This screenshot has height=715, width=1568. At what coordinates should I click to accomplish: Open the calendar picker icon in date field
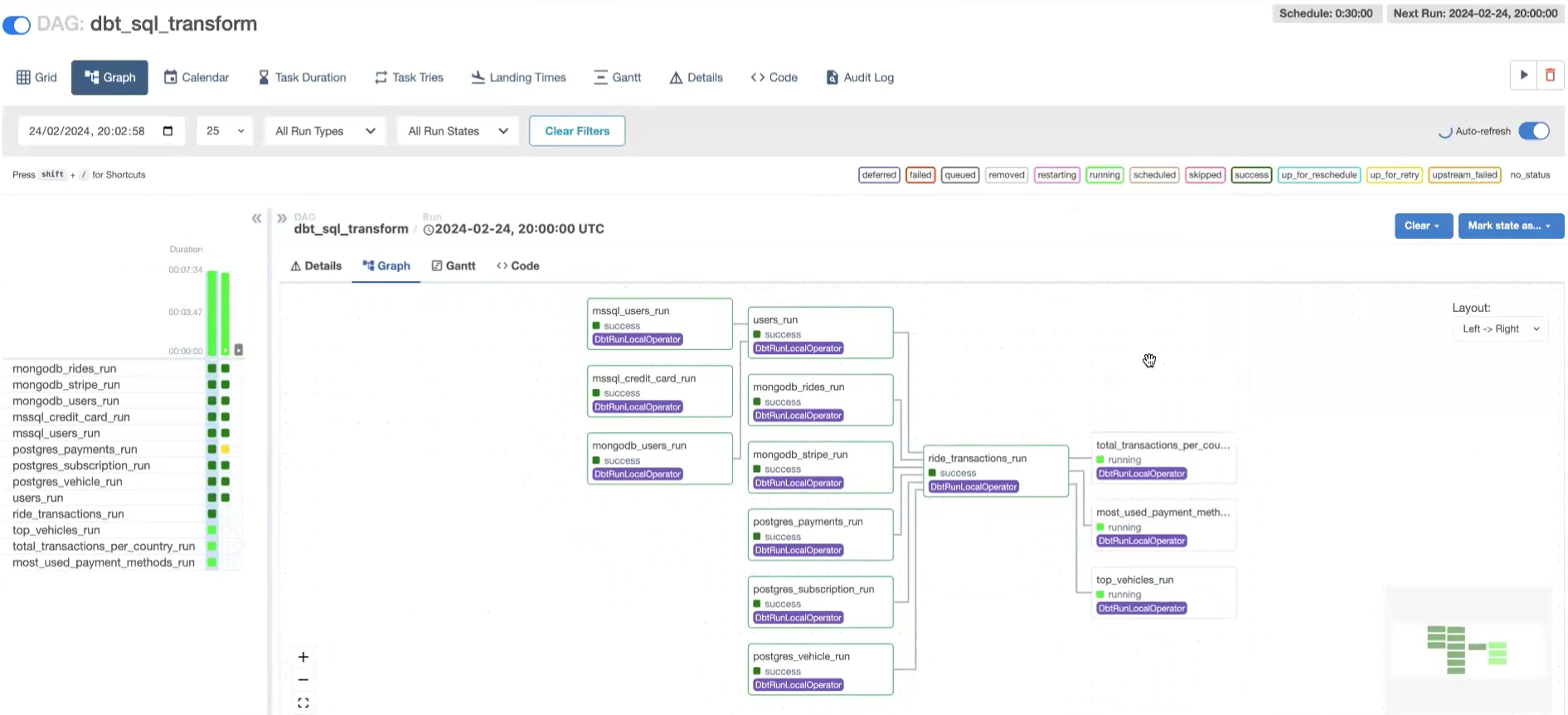(168, 131)
